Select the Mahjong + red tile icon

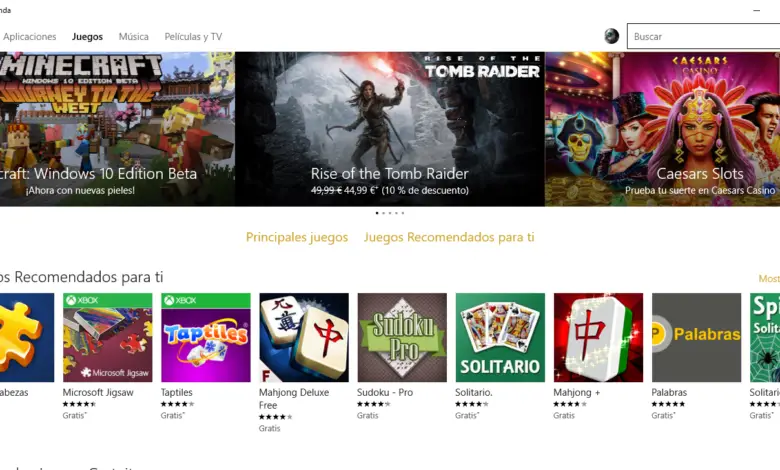[x=598, y=338]
